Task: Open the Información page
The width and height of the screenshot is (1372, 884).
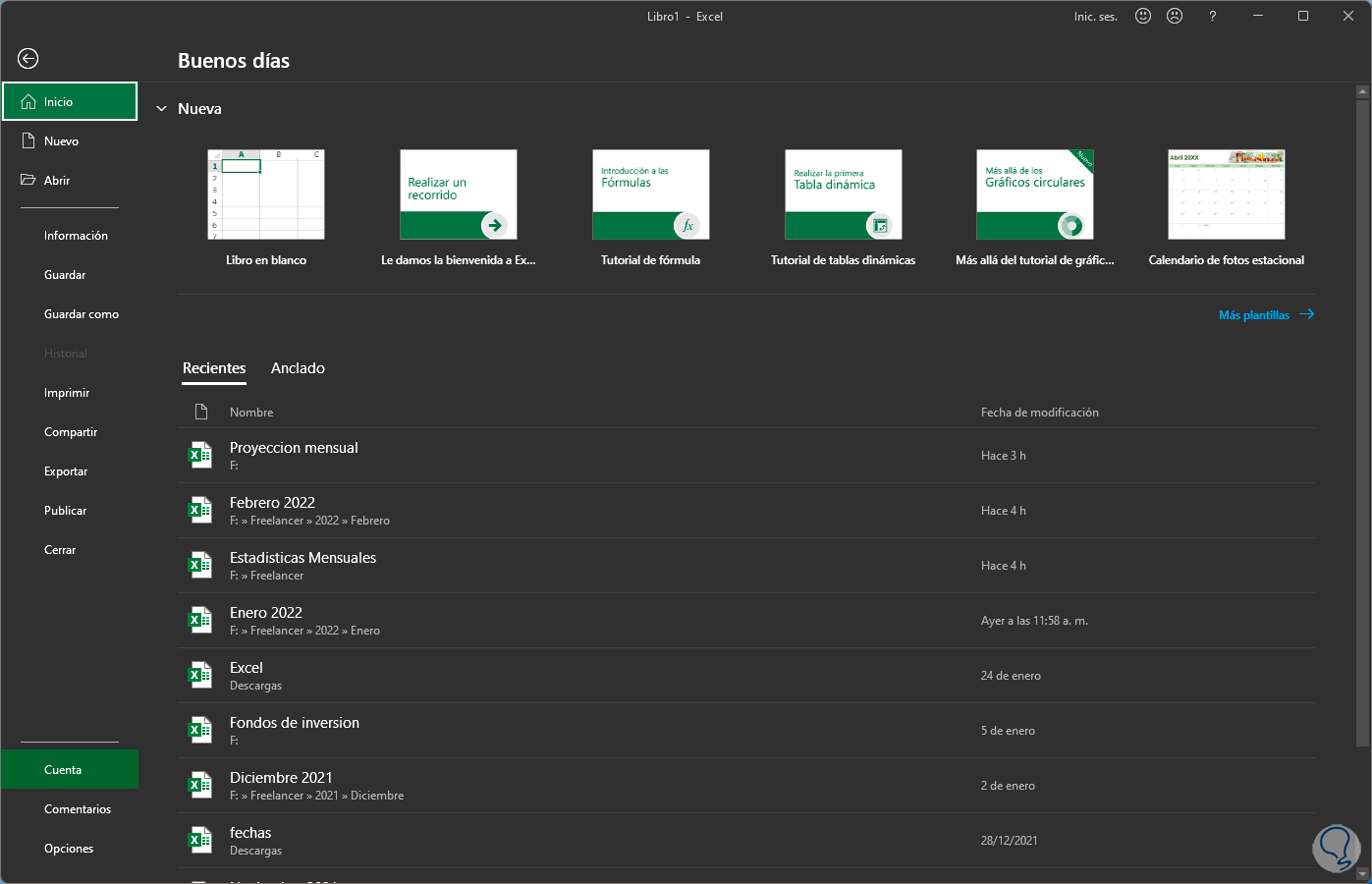Action: coord(70,236)
